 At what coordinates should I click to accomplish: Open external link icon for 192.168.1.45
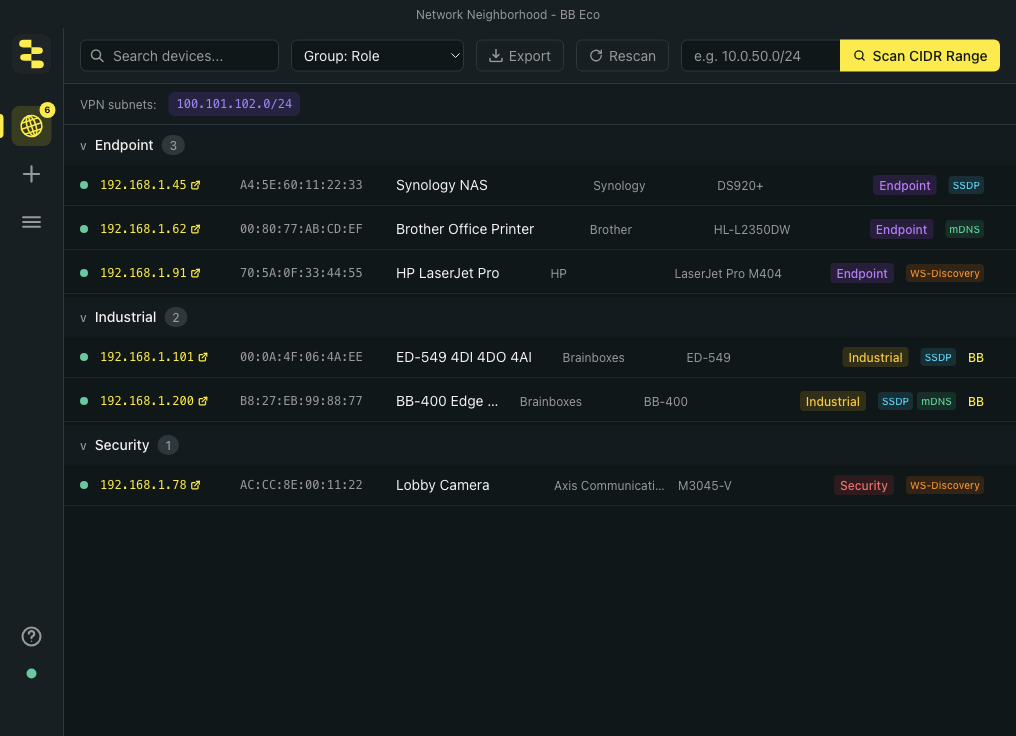click(x=196, y=185)
